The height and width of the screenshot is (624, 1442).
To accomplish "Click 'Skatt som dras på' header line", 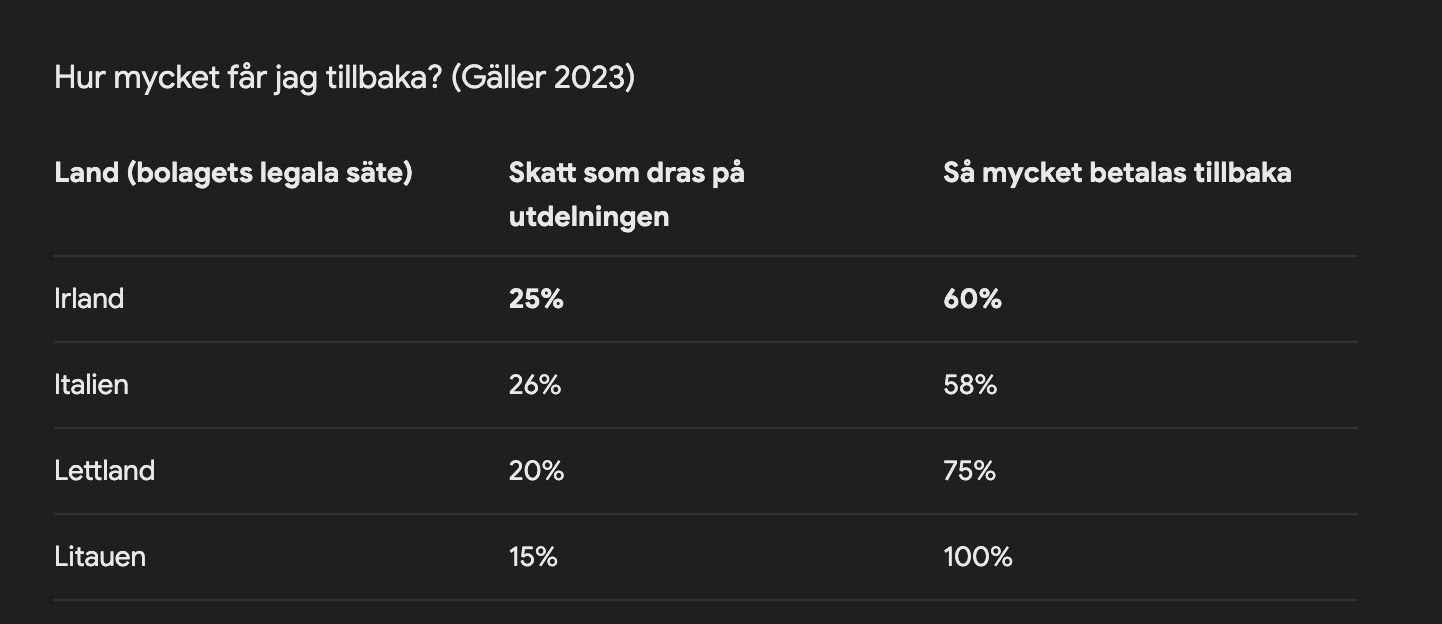I will click(626, 173).
